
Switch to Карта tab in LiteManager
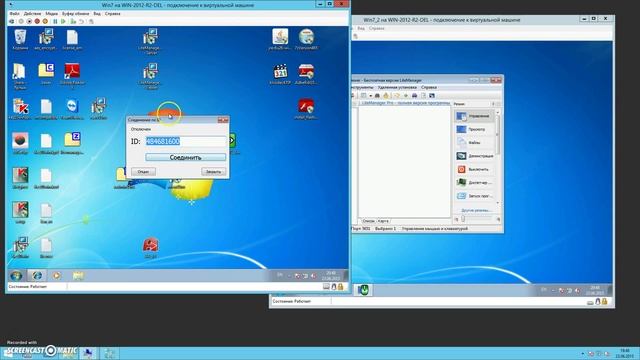[383, 221]
